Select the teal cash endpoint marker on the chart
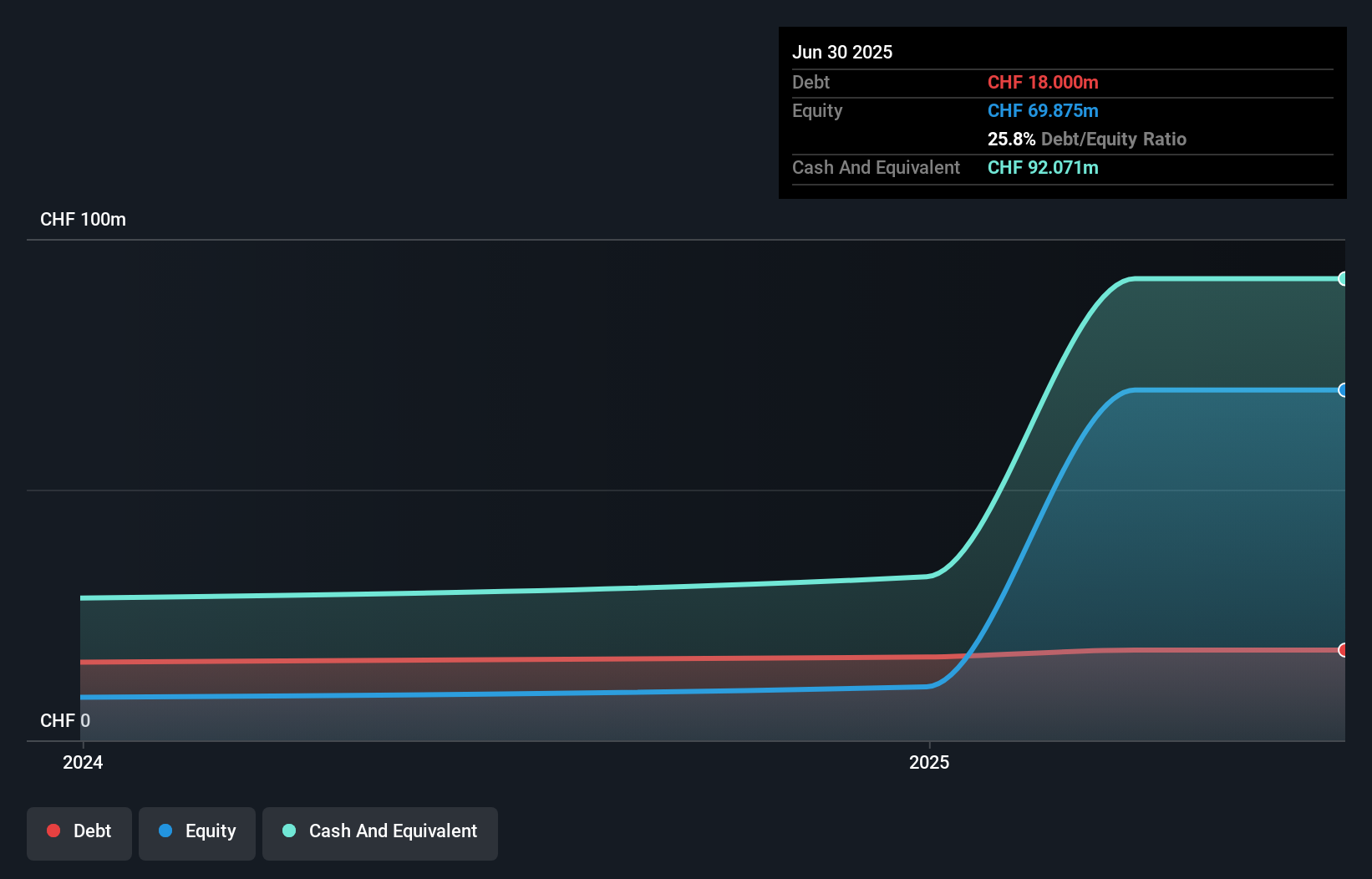The width and height of the screenshot is (1372, 879). point(1343,278)
